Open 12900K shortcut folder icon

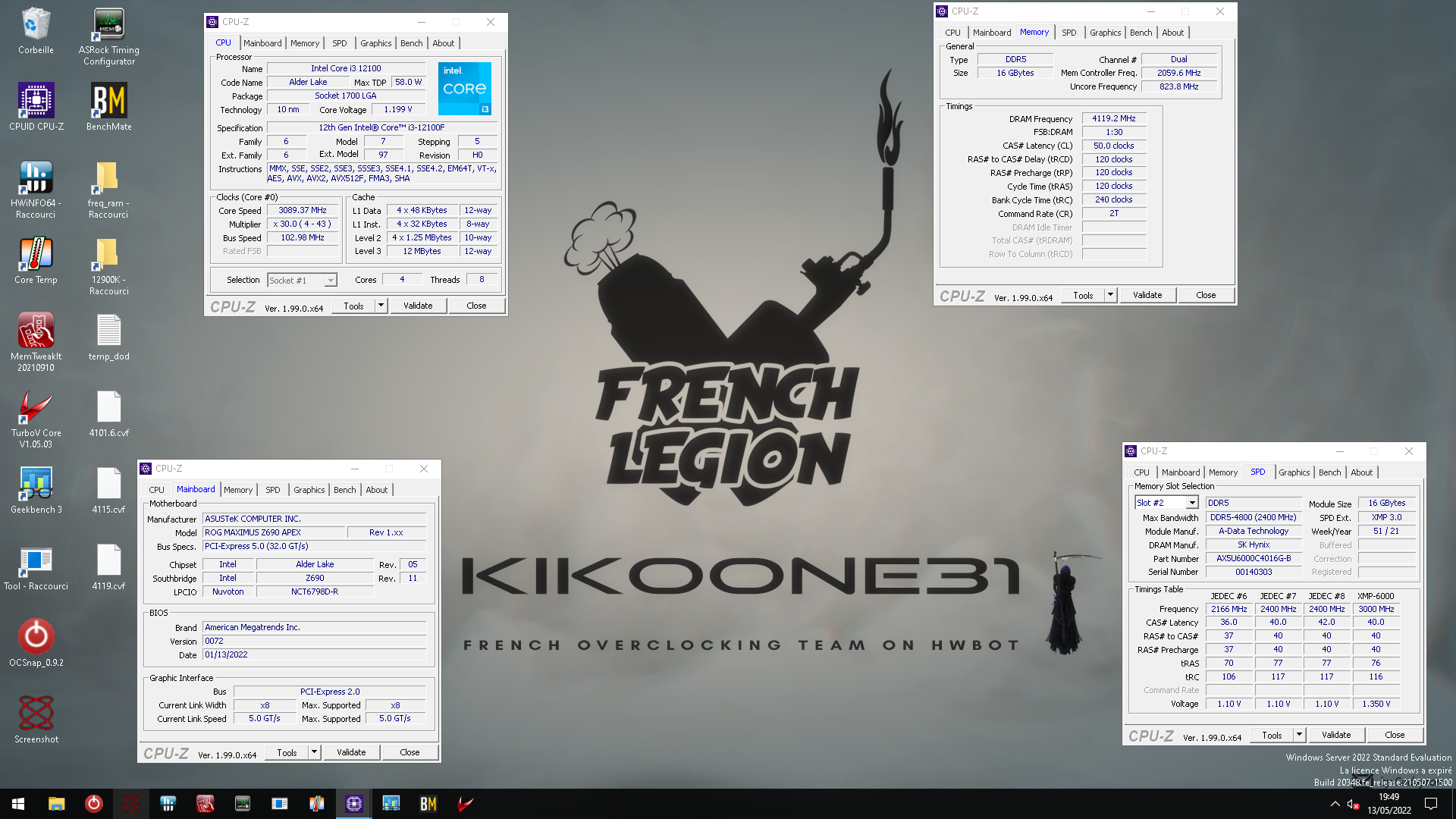point(108,266)
